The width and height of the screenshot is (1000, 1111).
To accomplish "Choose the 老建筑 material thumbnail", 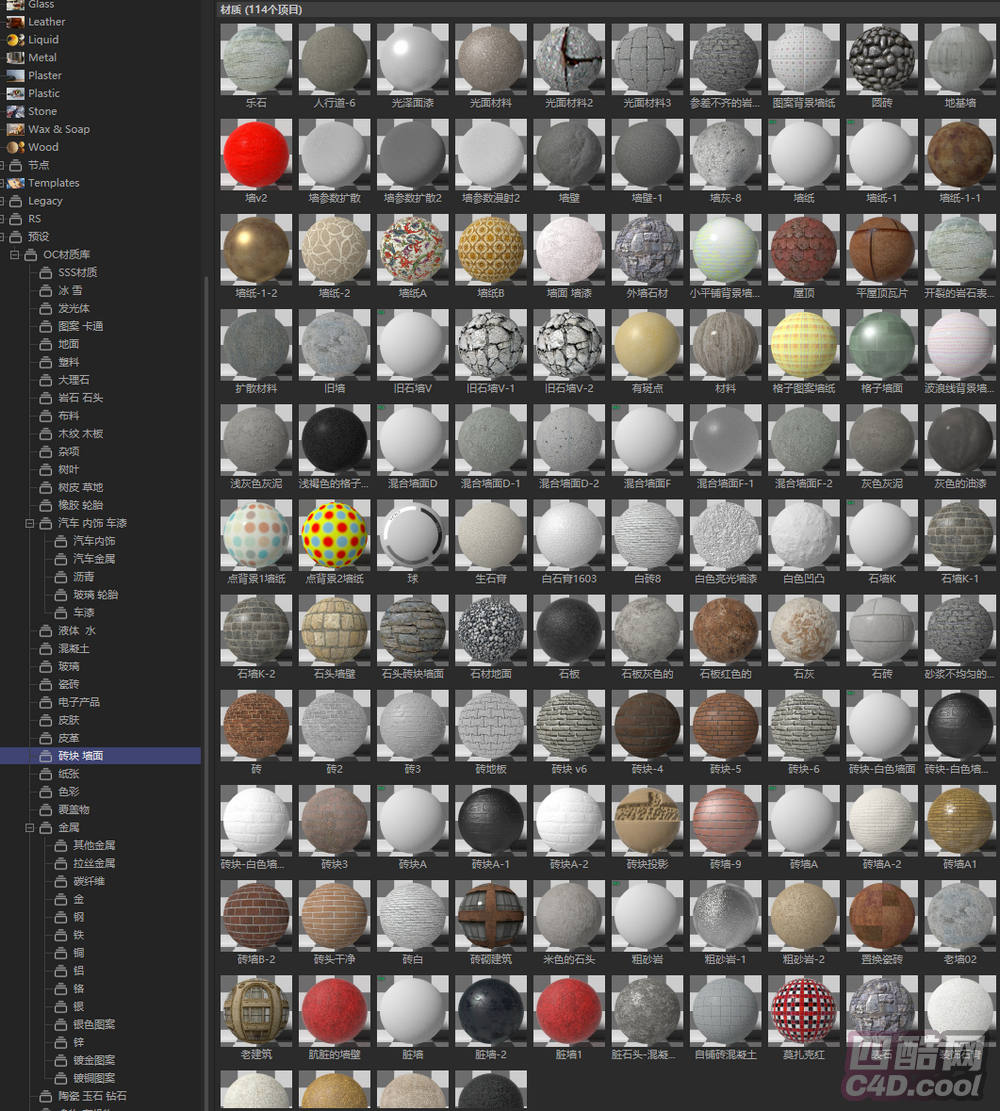I will pos(256,1010).
